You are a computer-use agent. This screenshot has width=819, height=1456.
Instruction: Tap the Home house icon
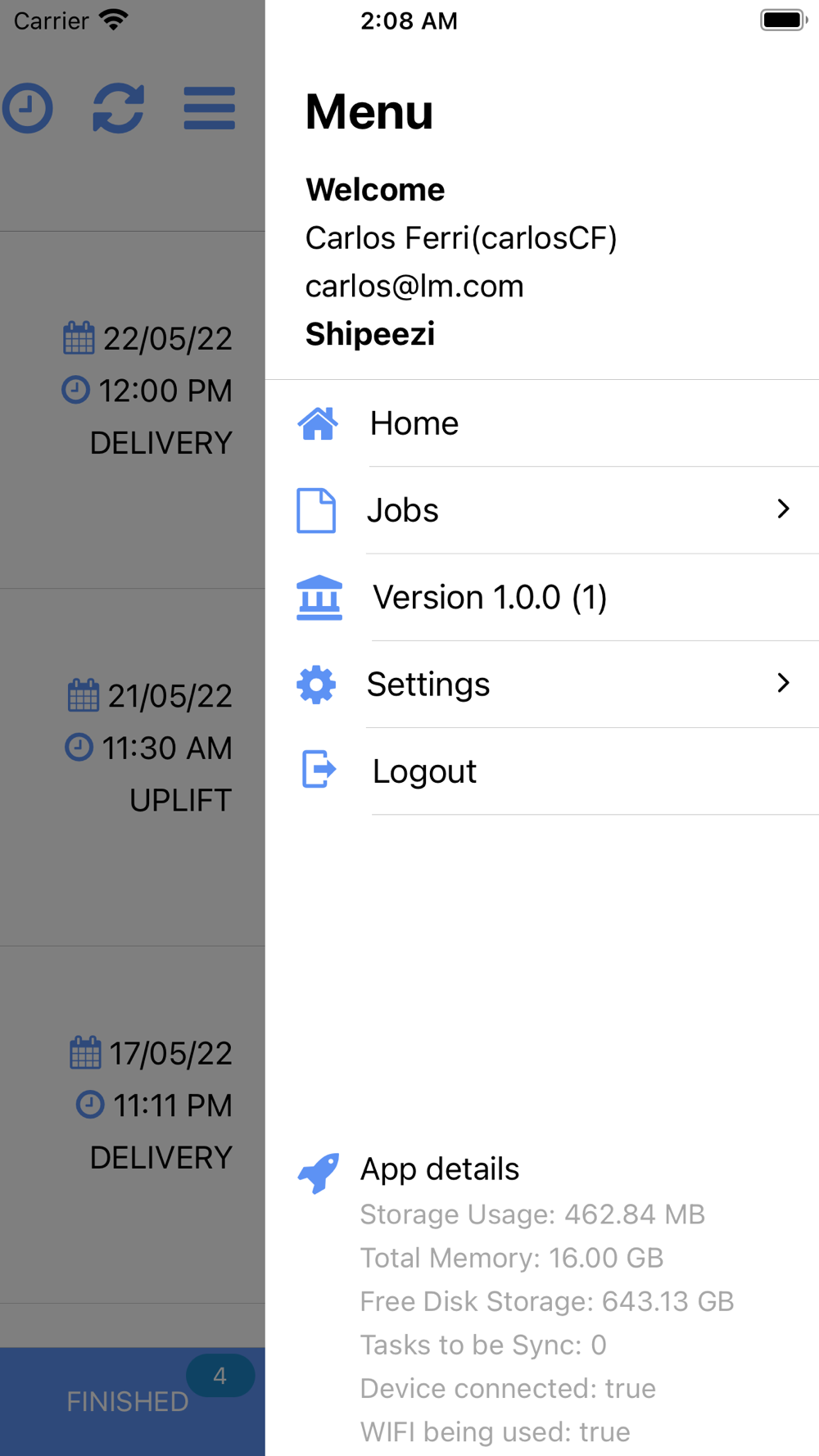click(318, 423)
